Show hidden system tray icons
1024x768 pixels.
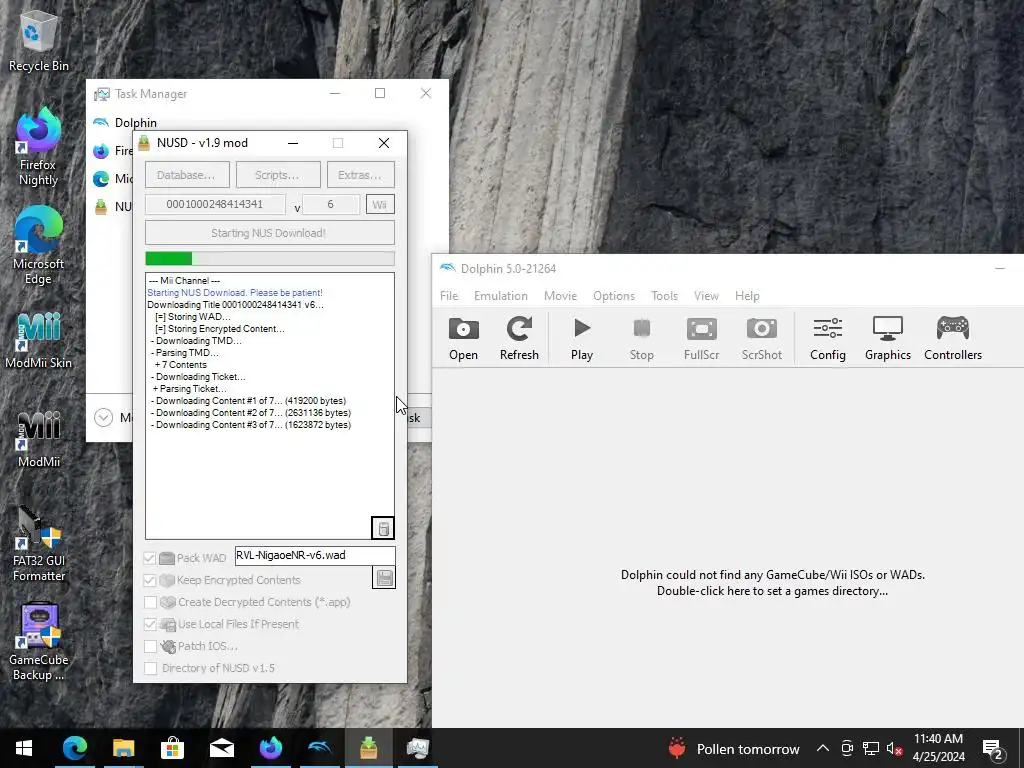coord(823,749)
